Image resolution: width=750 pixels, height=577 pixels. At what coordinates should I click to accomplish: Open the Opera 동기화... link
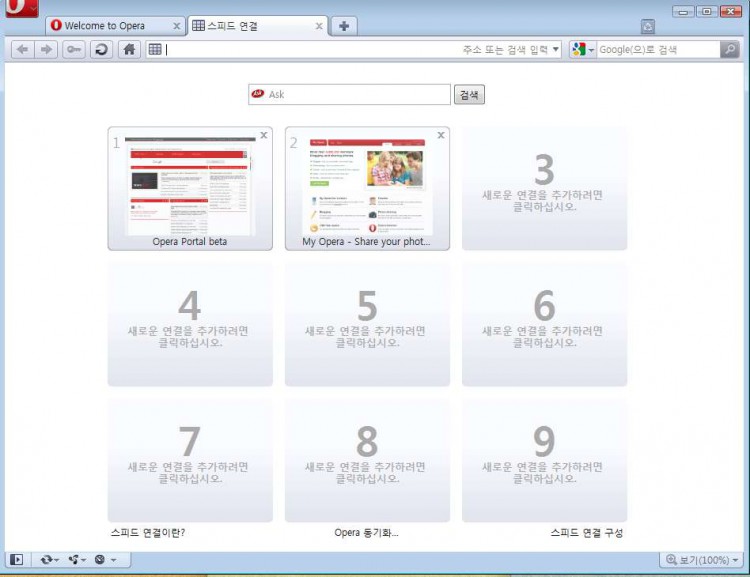pos(366,533)
